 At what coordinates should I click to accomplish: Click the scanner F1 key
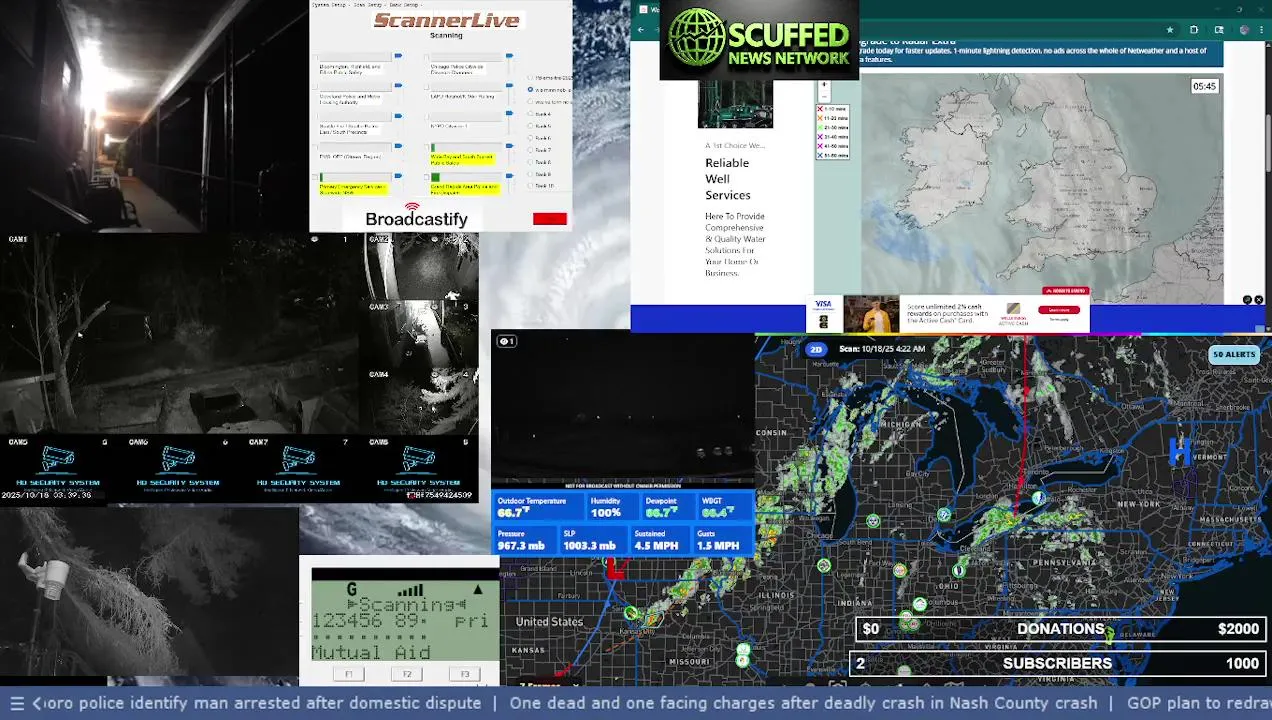349,675
